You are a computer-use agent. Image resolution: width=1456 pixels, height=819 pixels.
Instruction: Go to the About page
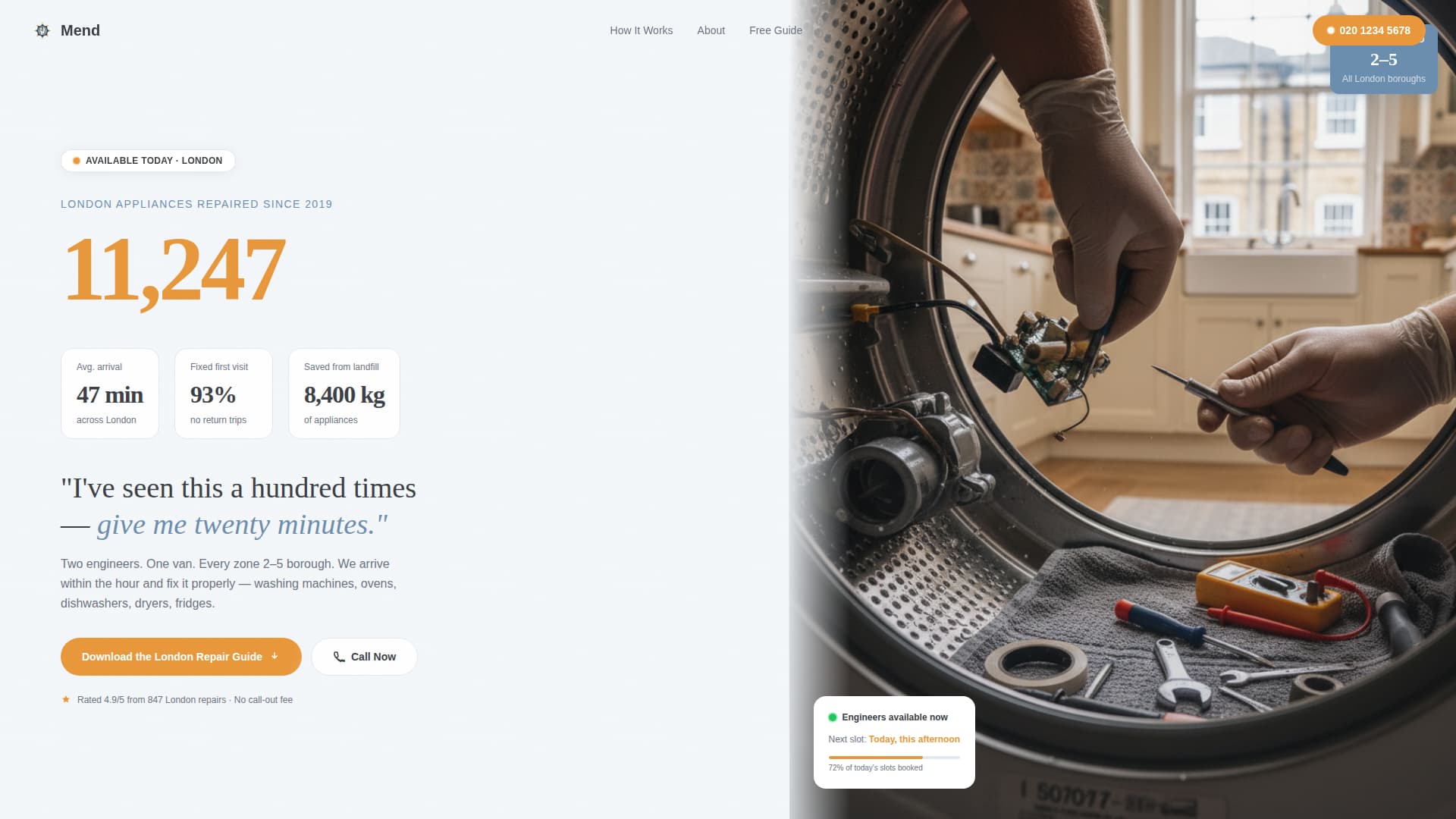click(711, 30)
